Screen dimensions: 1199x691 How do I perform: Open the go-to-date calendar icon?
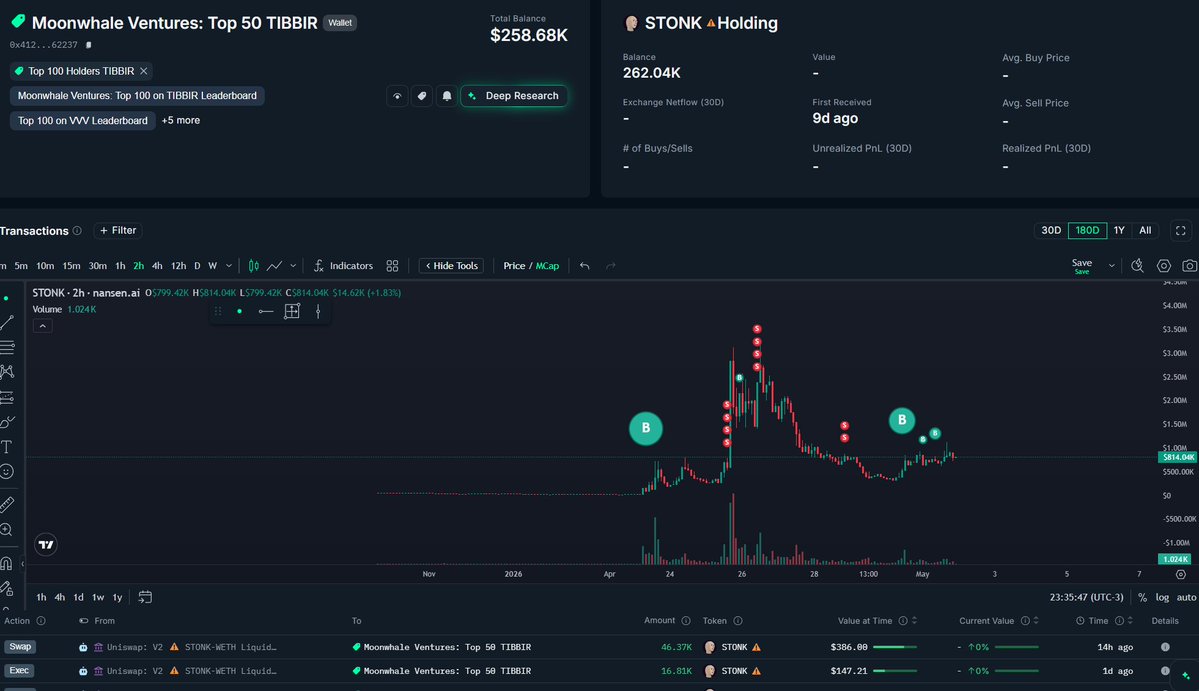pyautogui.click(x=145, y=597)
